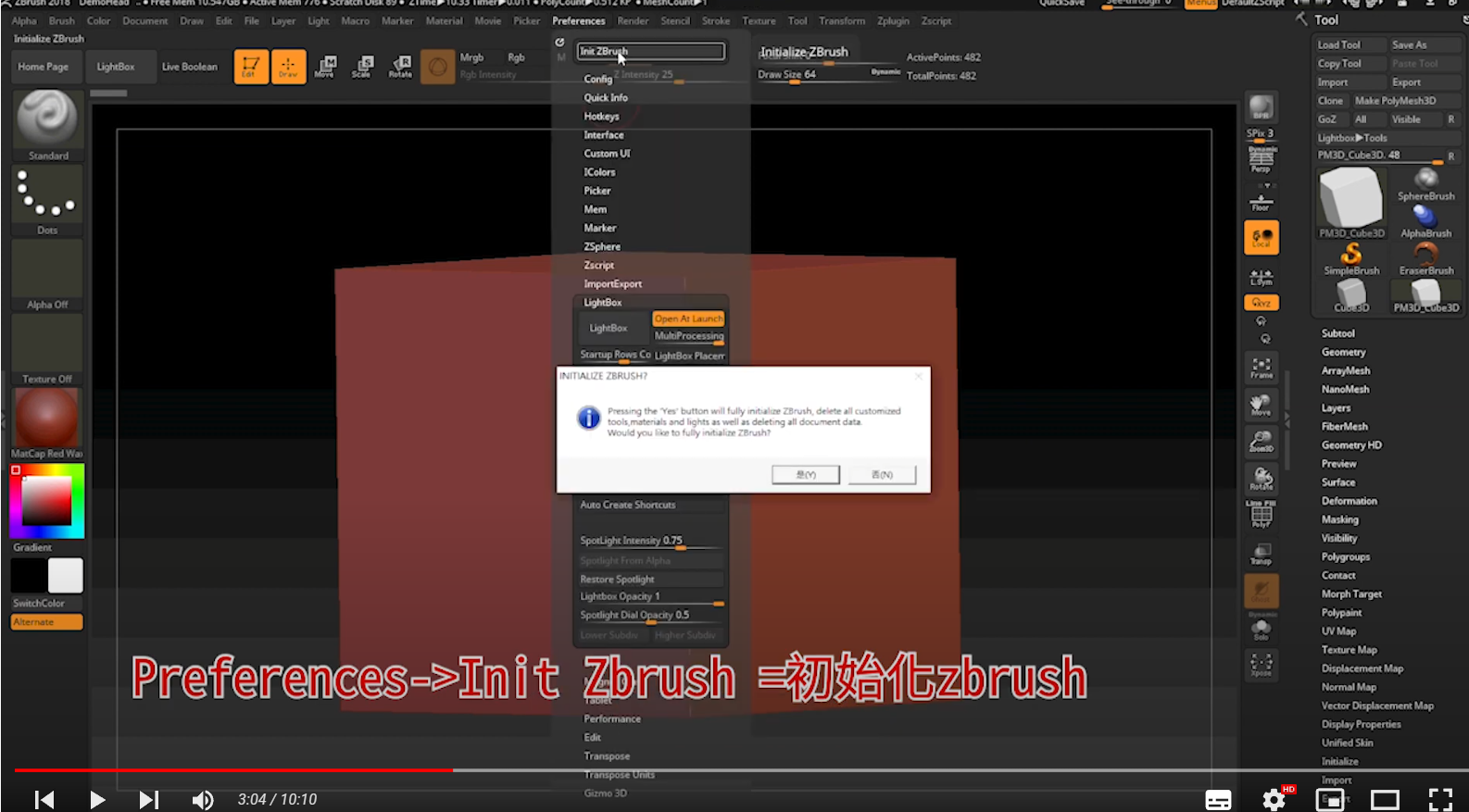
Task: Open the Brush menu
Action: [62, 20]
